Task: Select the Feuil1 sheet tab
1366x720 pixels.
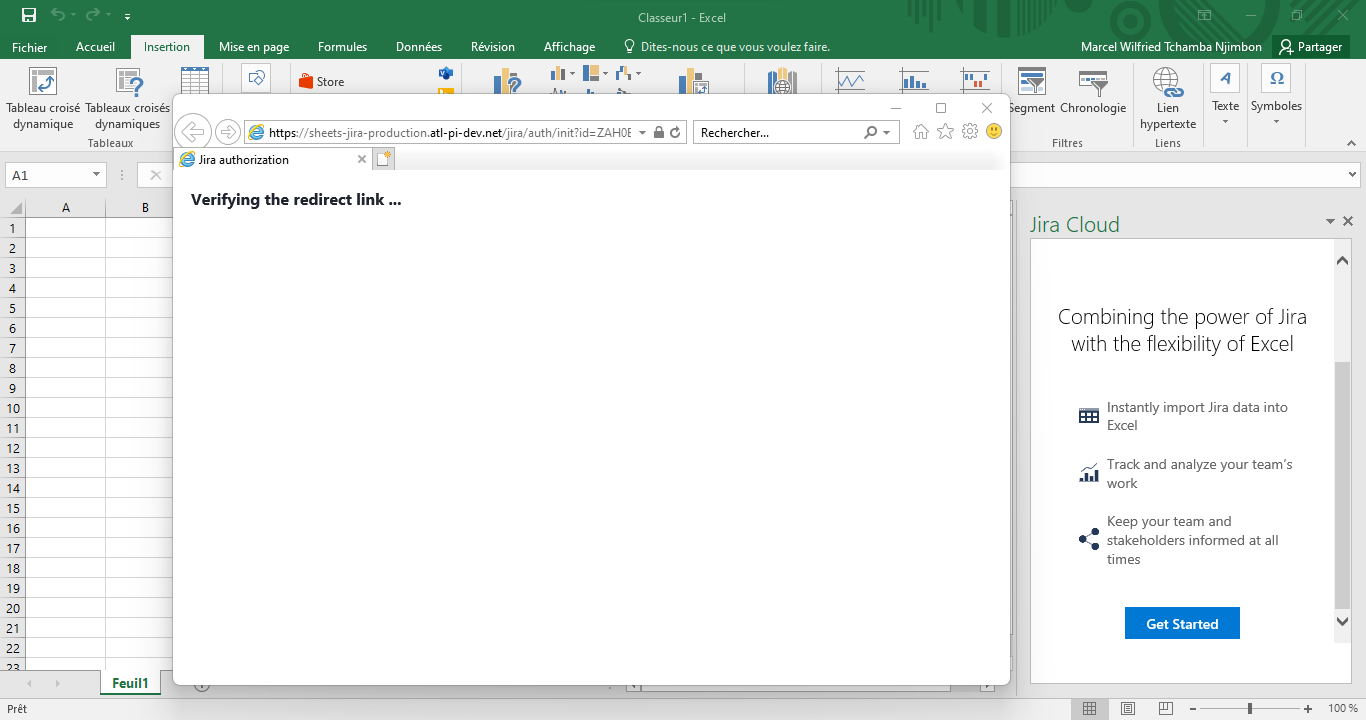Action: [x=130, y=682]
